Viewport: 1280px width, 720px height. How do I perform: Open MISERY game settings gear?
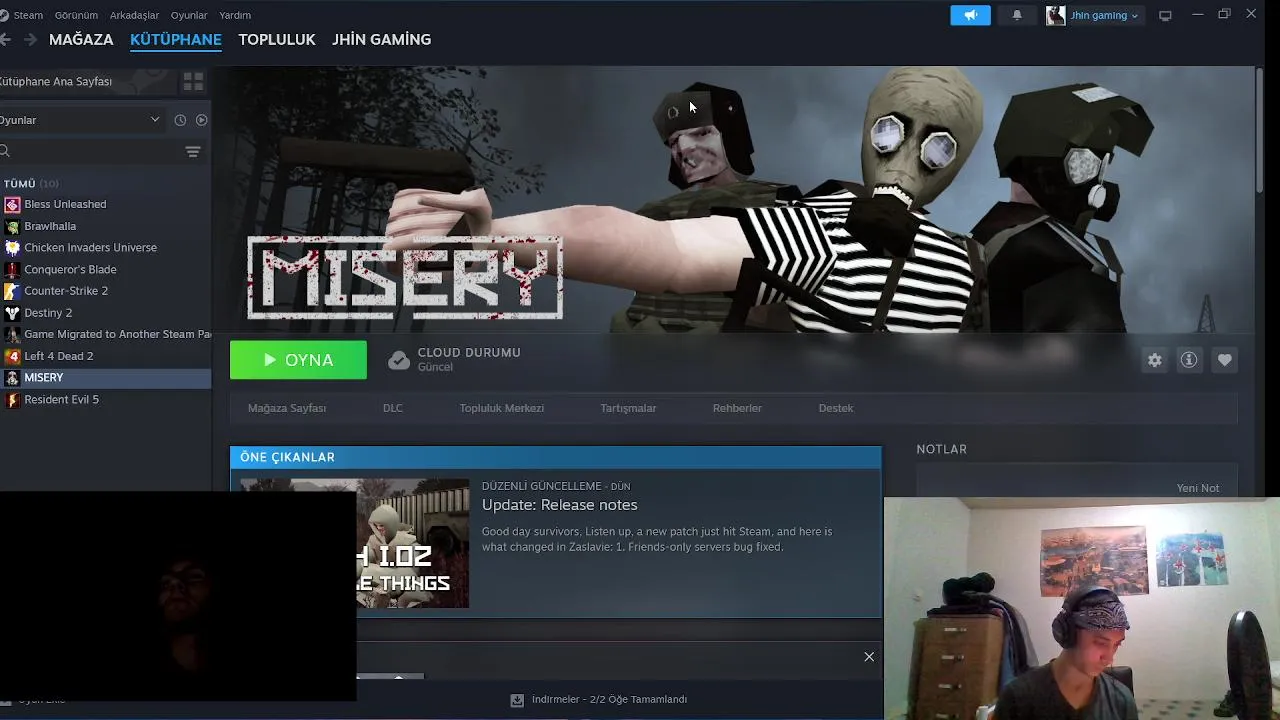[1155, 360]
